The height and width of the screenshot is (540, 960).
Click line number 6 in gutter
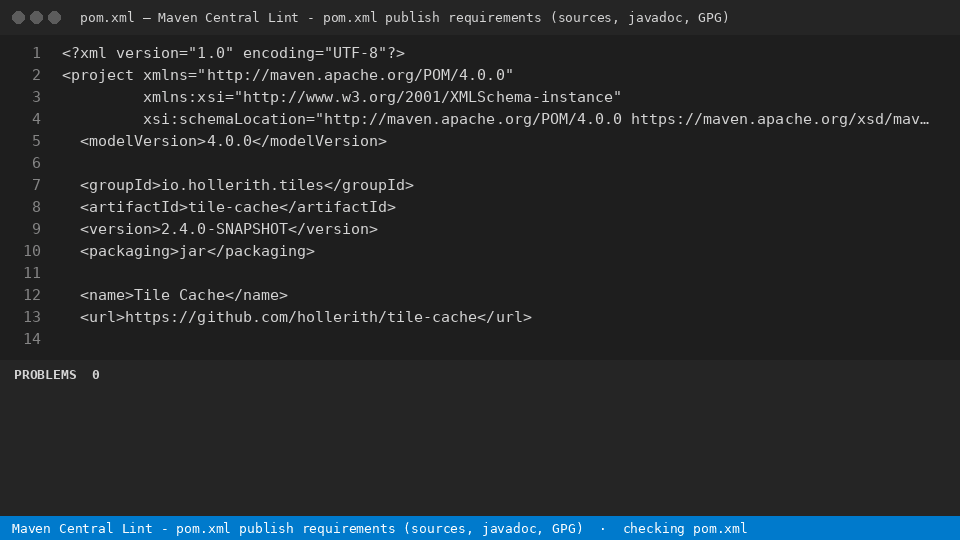tap(36, 163)
